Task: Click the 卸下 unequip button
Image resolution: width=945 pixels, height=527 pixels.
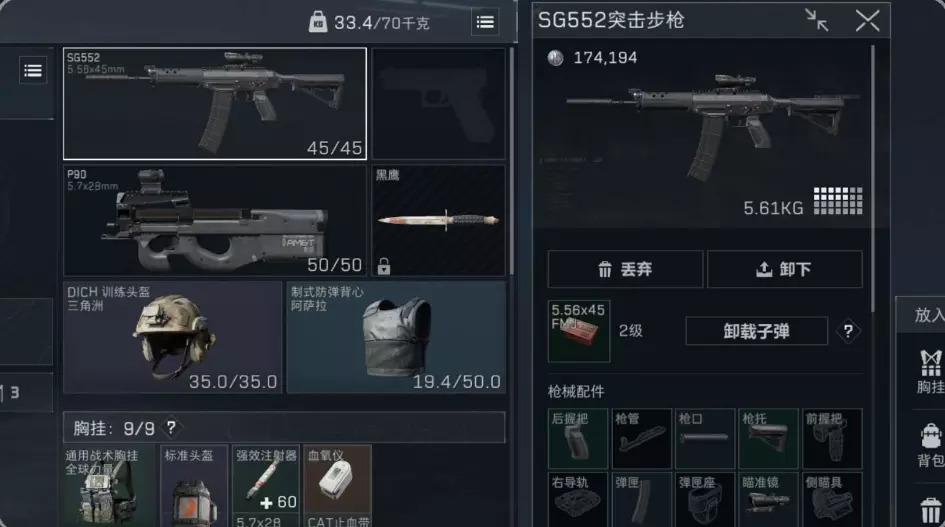Action: (x=785, y=269)
